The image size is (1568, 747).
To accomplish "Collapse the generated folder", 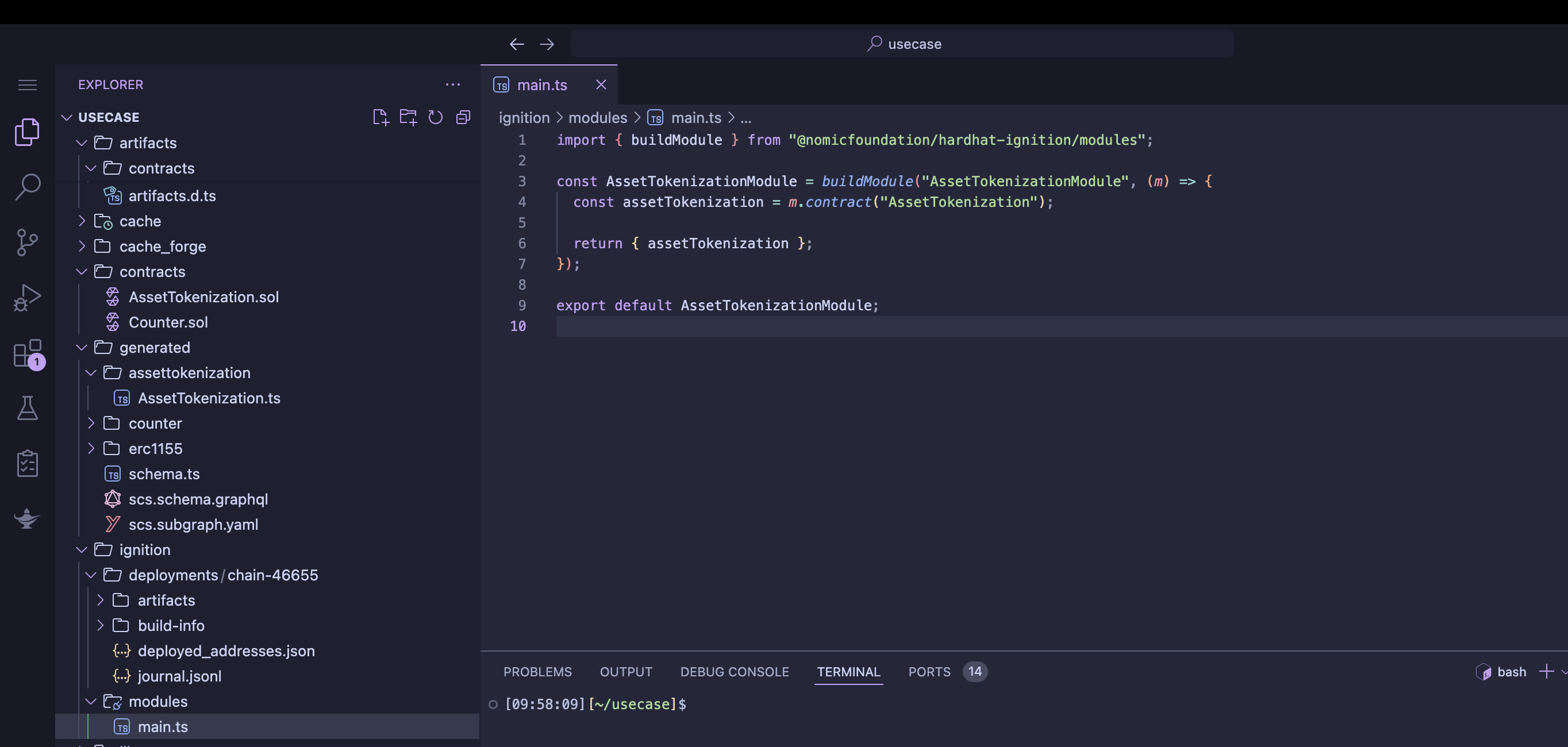I will point(155,347).
